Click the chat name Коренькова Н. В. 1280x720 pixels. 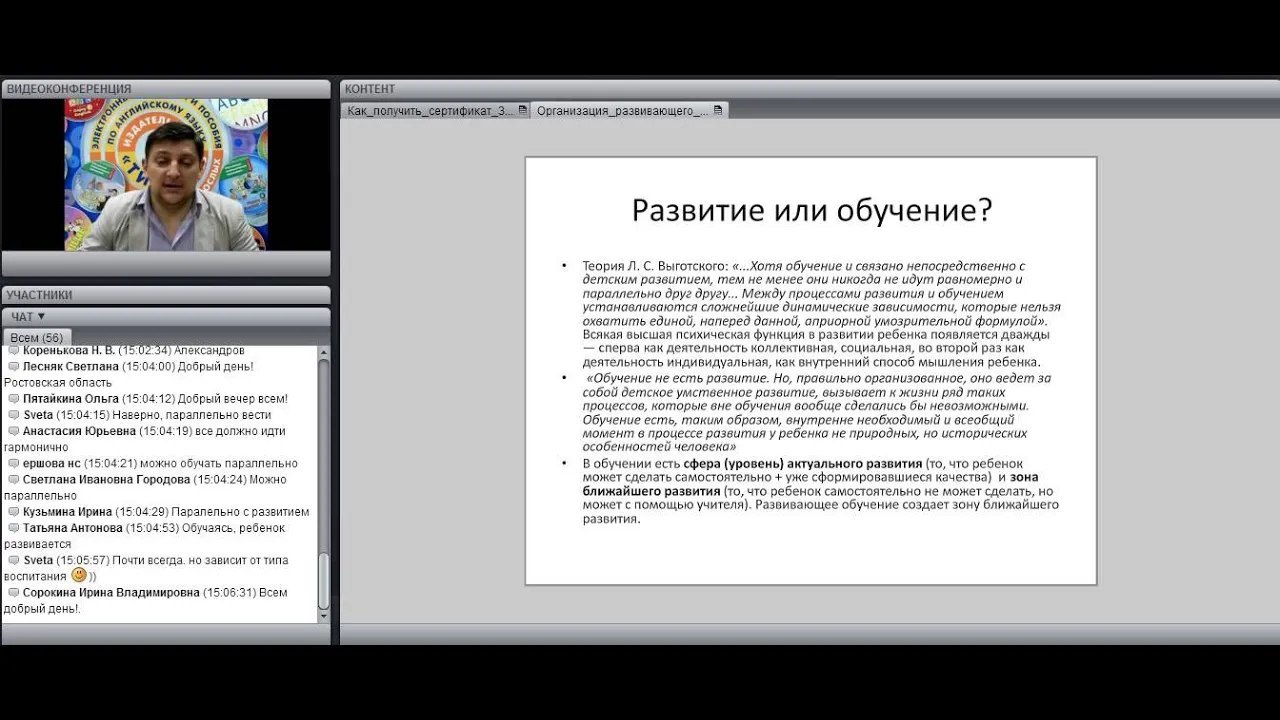tap(69, 351)
